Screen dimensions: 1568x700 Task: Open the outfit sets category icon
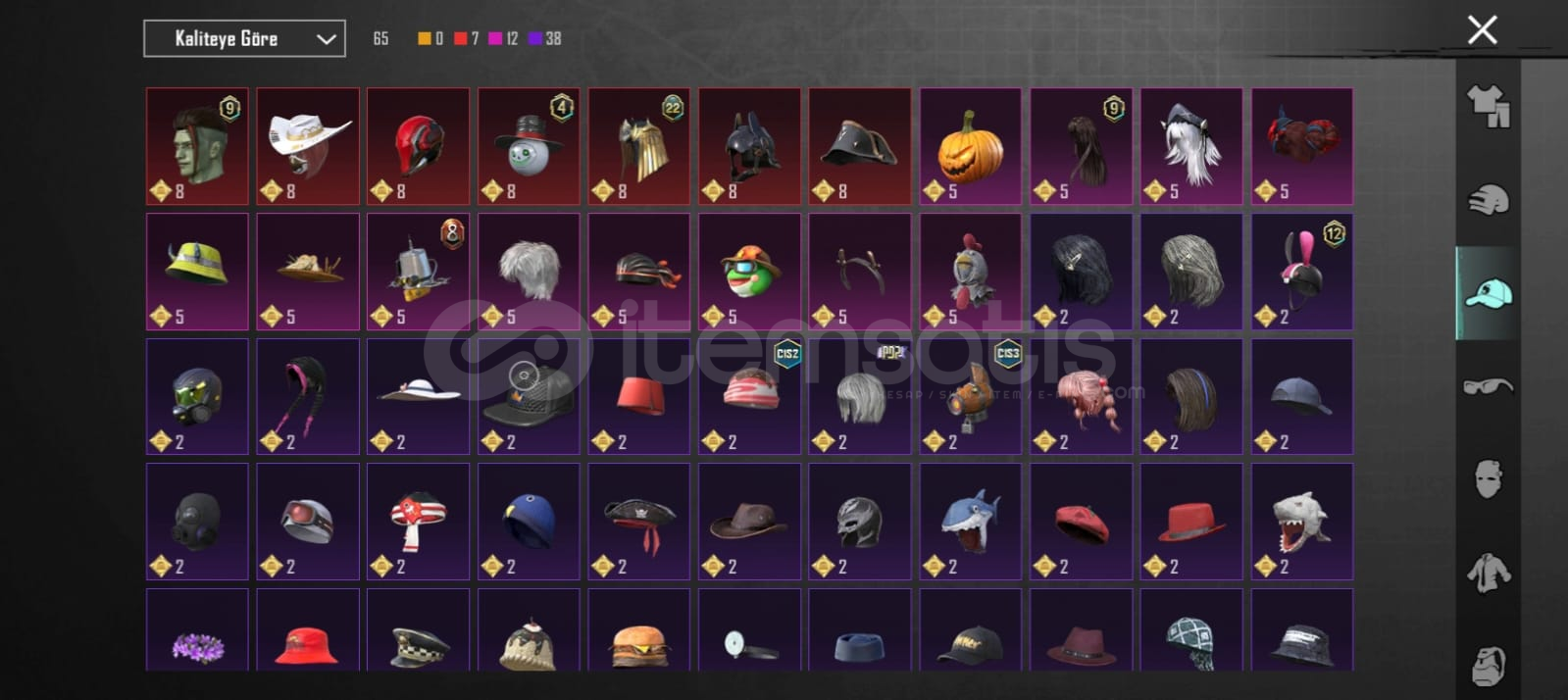pos(1488,106)
